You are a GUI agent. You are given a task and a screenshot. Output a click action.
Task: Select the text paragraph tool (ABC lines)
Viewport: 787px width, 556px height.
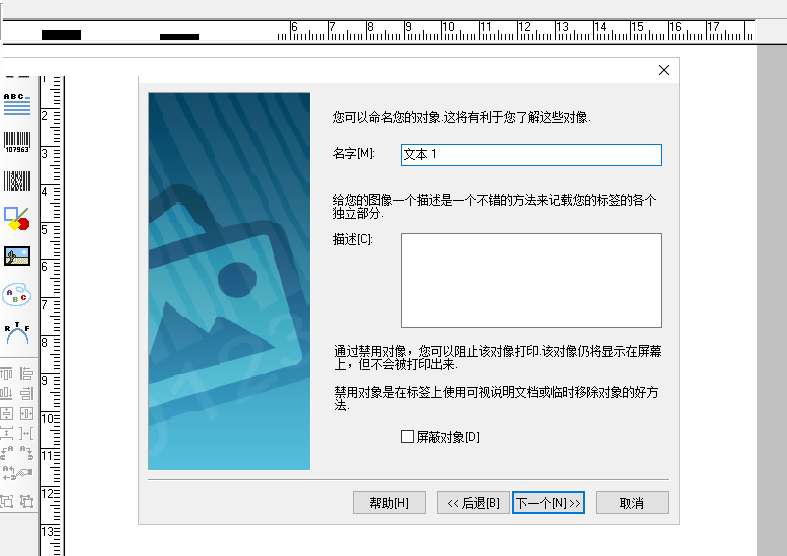click(x=17, y=104)
